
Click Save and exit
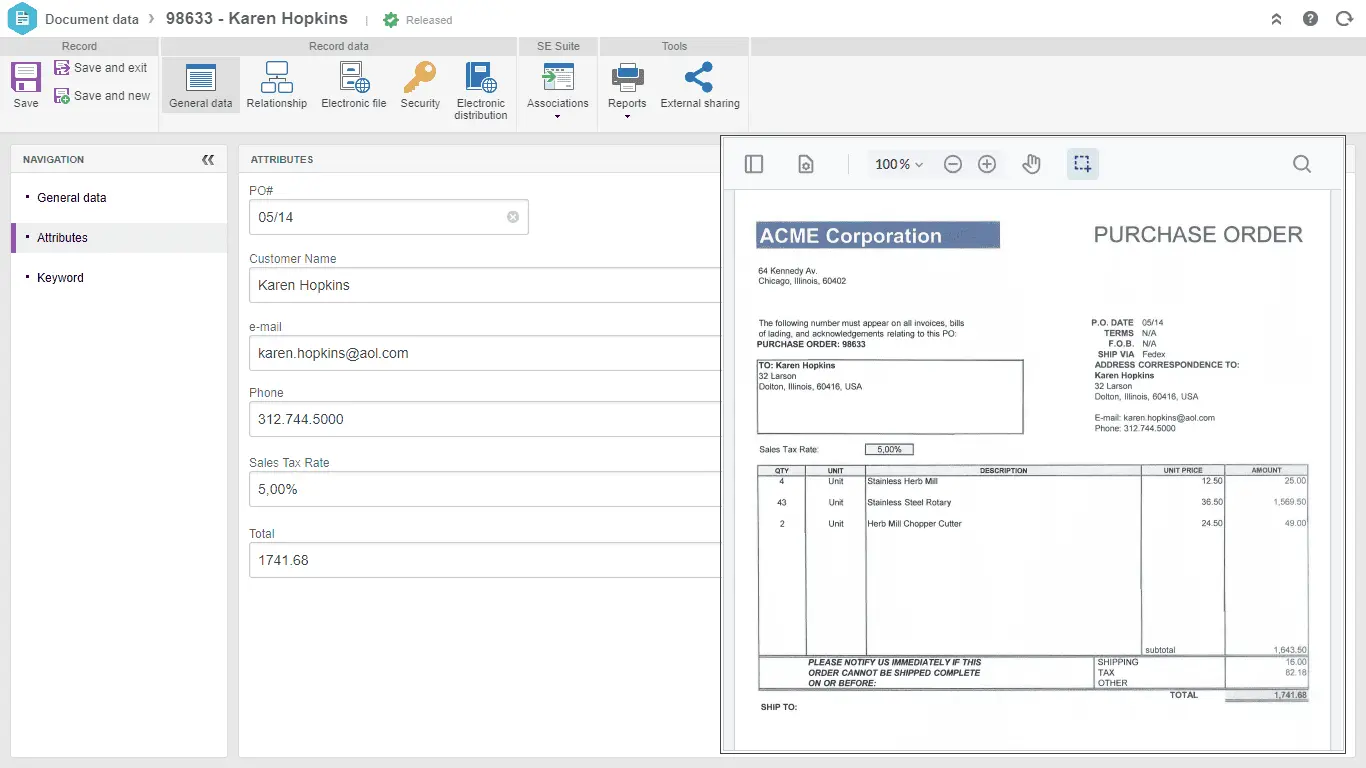100,68
